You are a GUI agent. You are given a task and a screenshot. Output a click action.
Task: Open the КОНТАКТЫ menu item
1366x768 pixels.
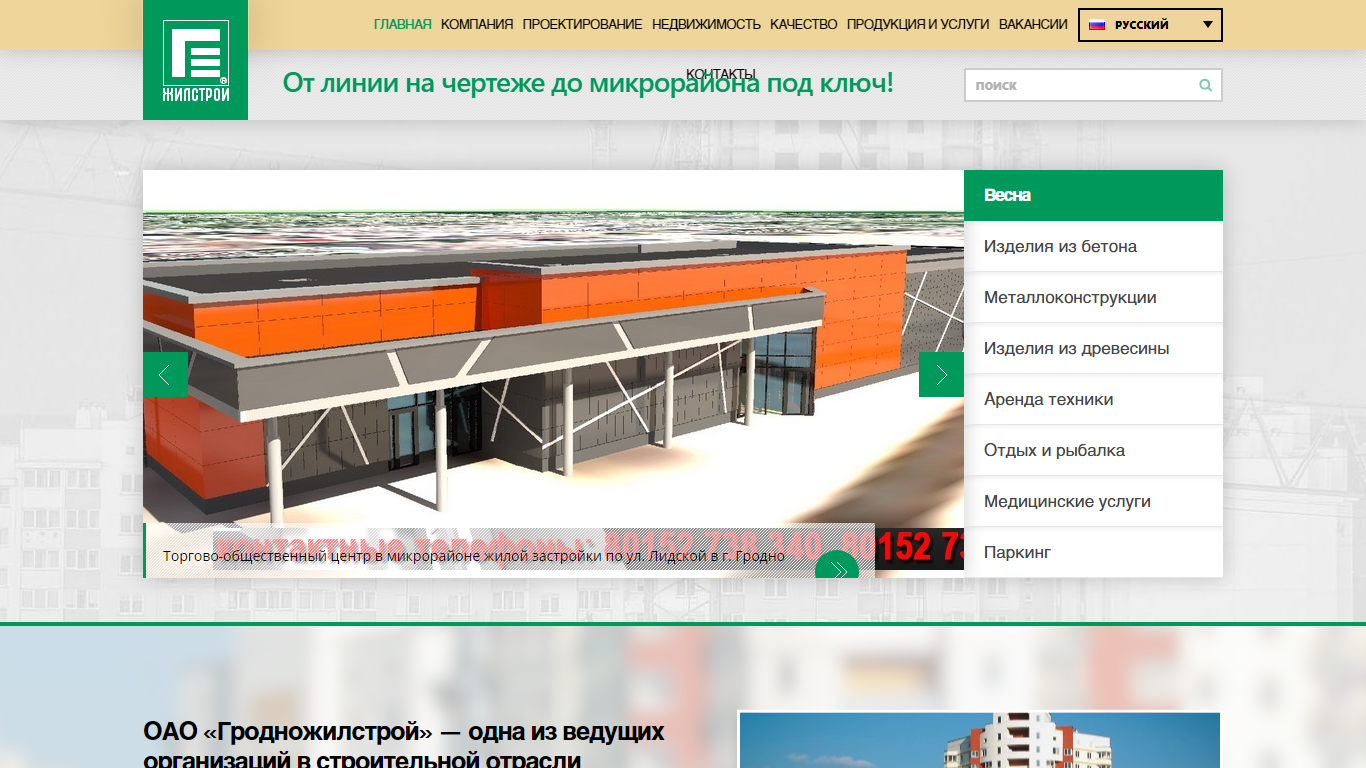[721, 74]
